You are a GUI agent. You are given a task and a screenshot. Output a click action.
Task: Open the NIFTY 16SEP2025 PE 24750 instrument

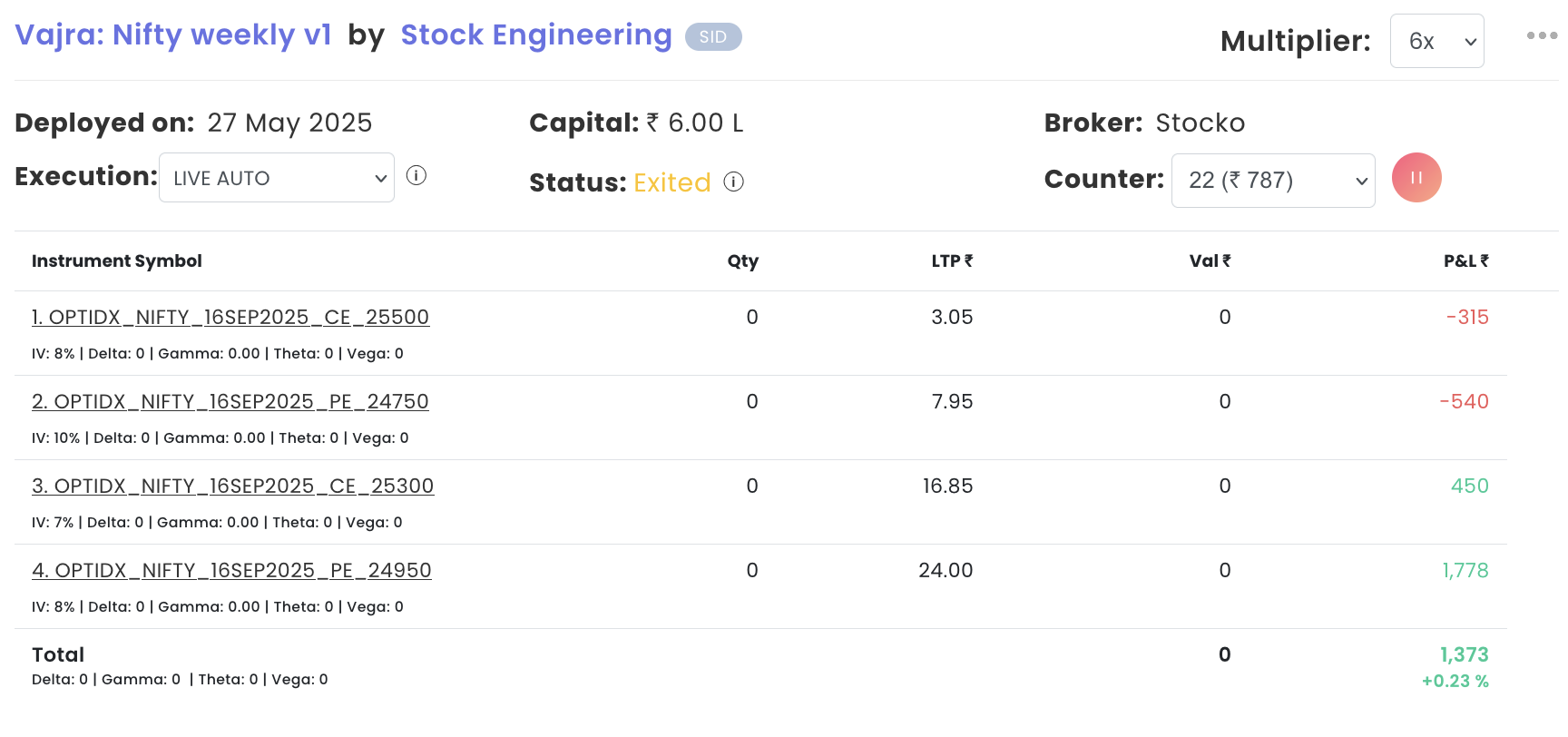(230, 402)
